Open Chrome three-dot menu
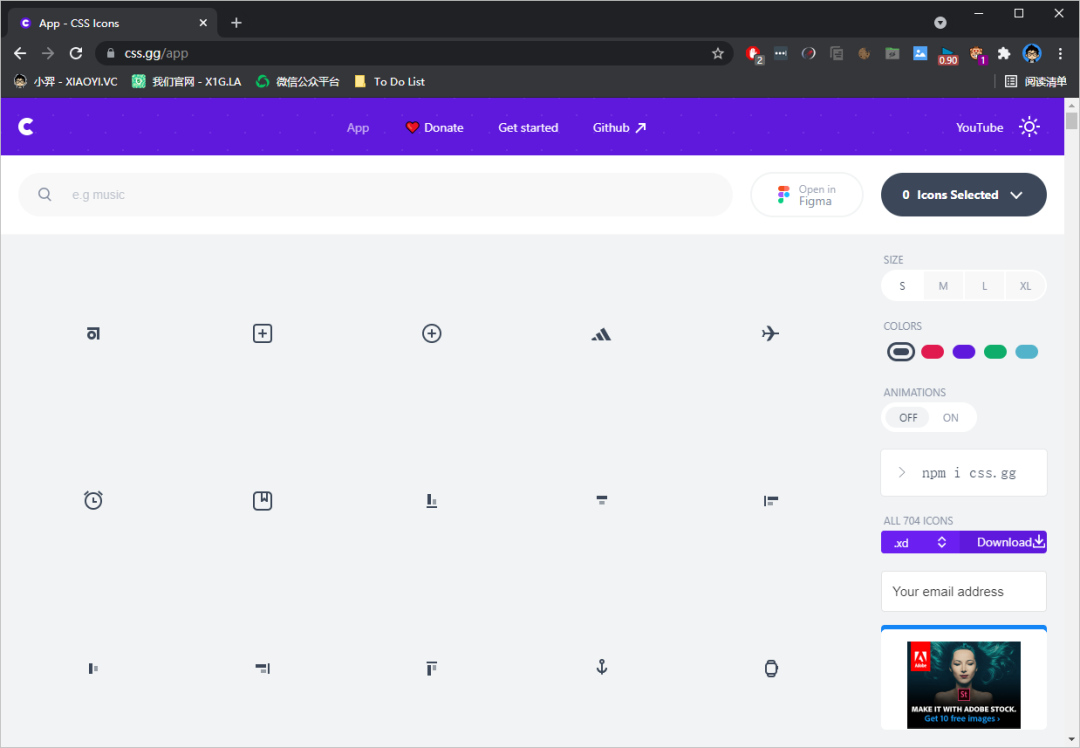 coord(1060,53)
